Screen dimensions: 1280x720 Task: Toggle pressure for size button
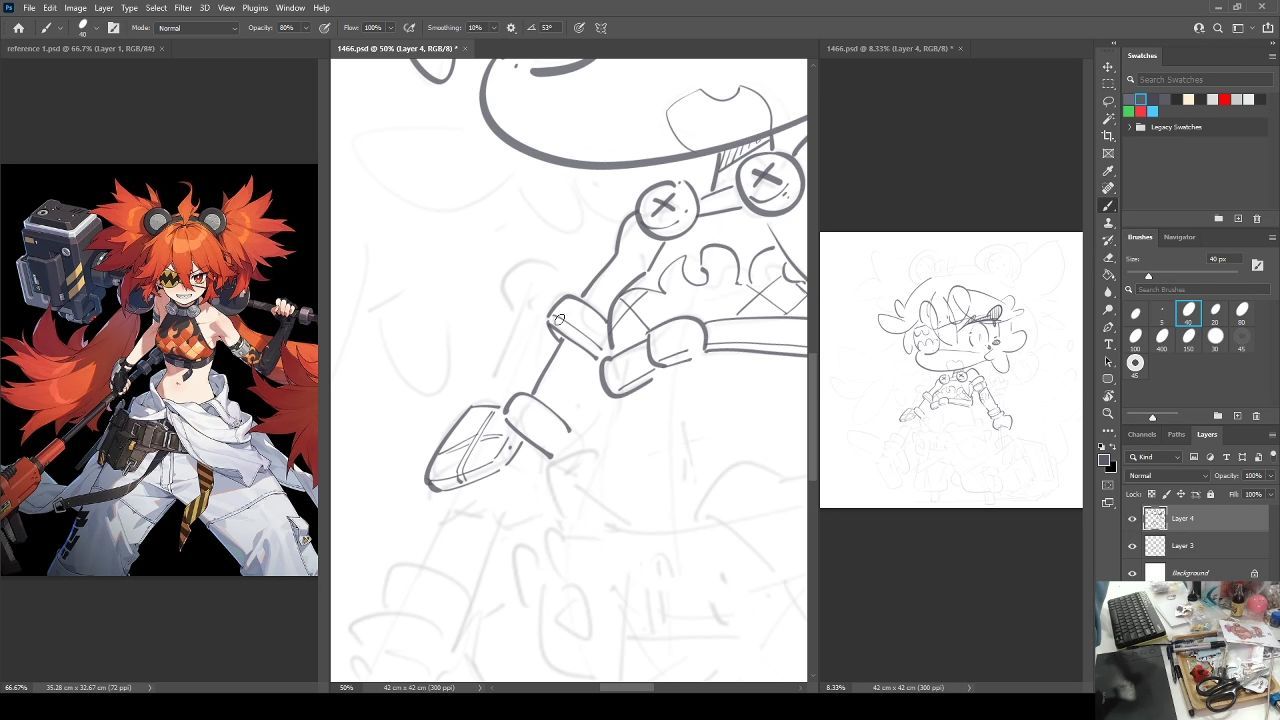pyautogui.click(x=579, y=28)
